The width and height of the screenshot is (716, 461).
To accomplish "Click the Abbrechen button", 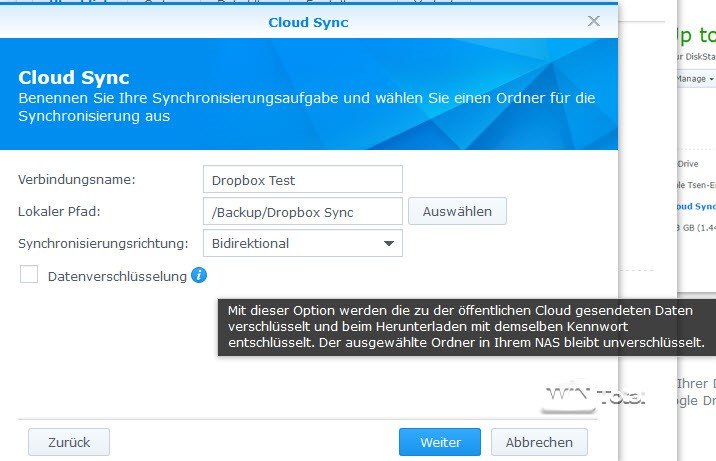I will click(x=539, y=442).
